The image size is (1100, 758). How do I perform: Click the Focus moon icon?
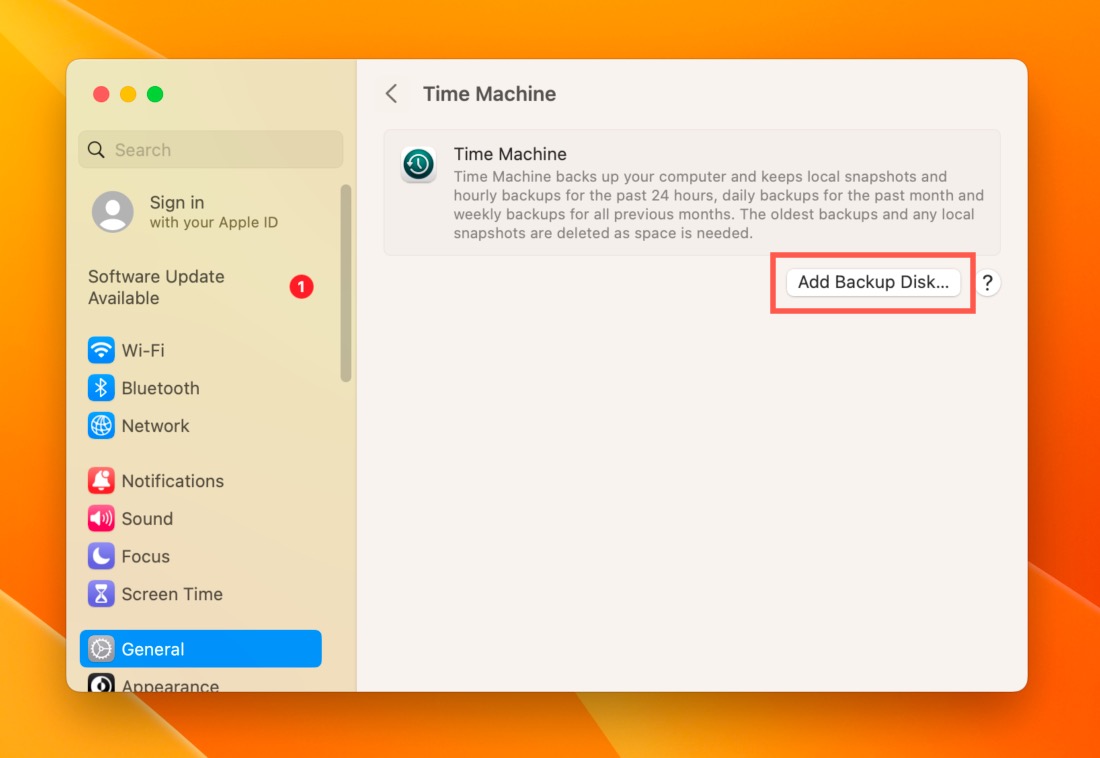[101, 557]
